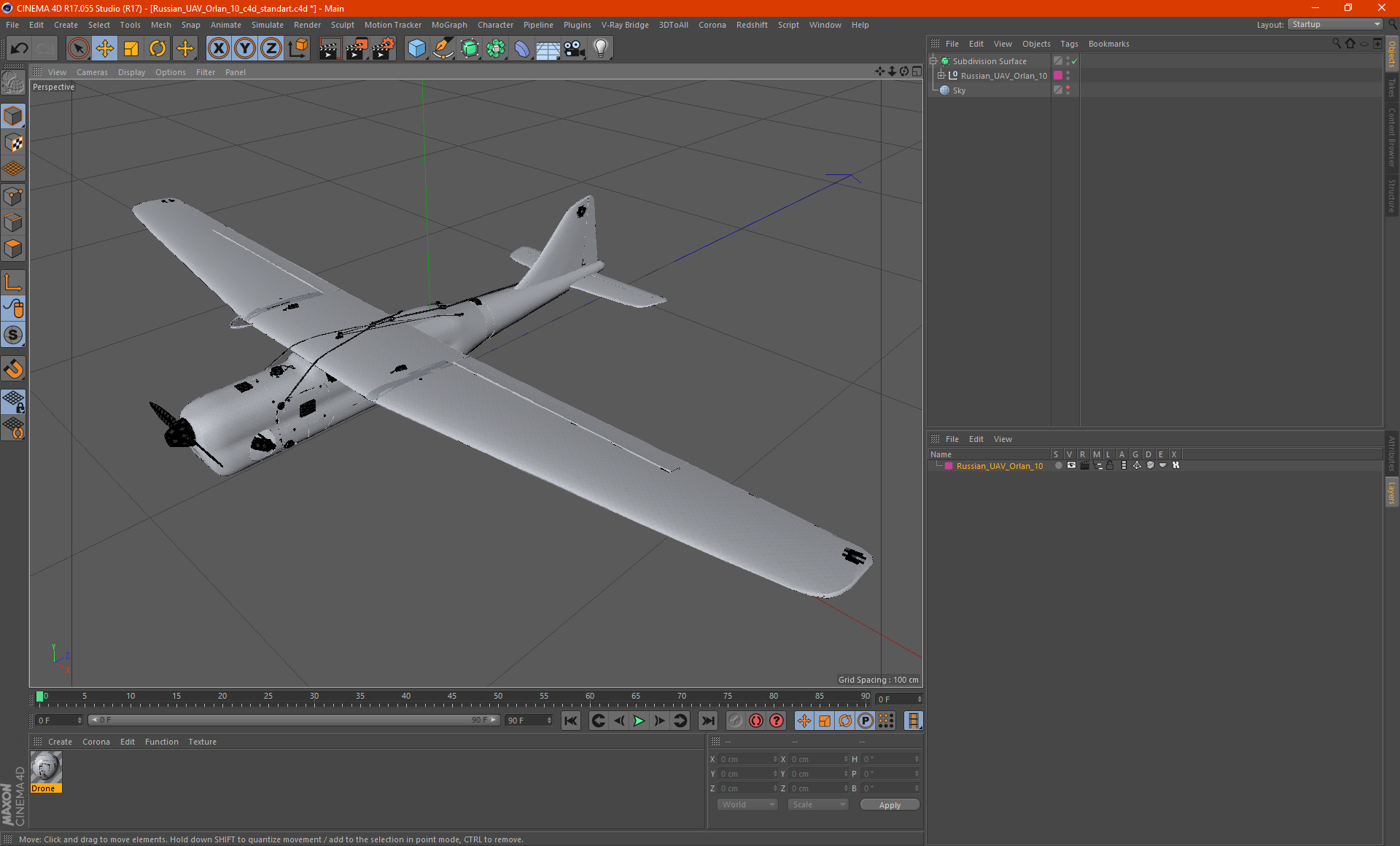Click Apply coordinates button
The image size is (1400, 846).
(890, 805)
